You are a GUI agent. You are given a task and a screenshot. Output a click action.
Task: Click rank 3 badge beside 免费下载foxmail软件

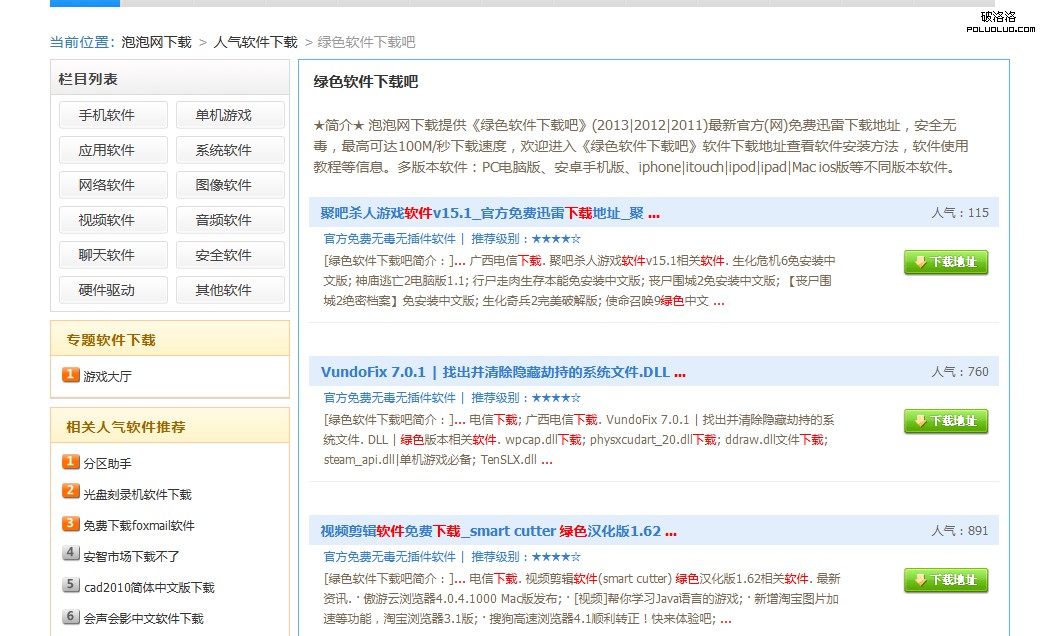[x=71, y=523]
